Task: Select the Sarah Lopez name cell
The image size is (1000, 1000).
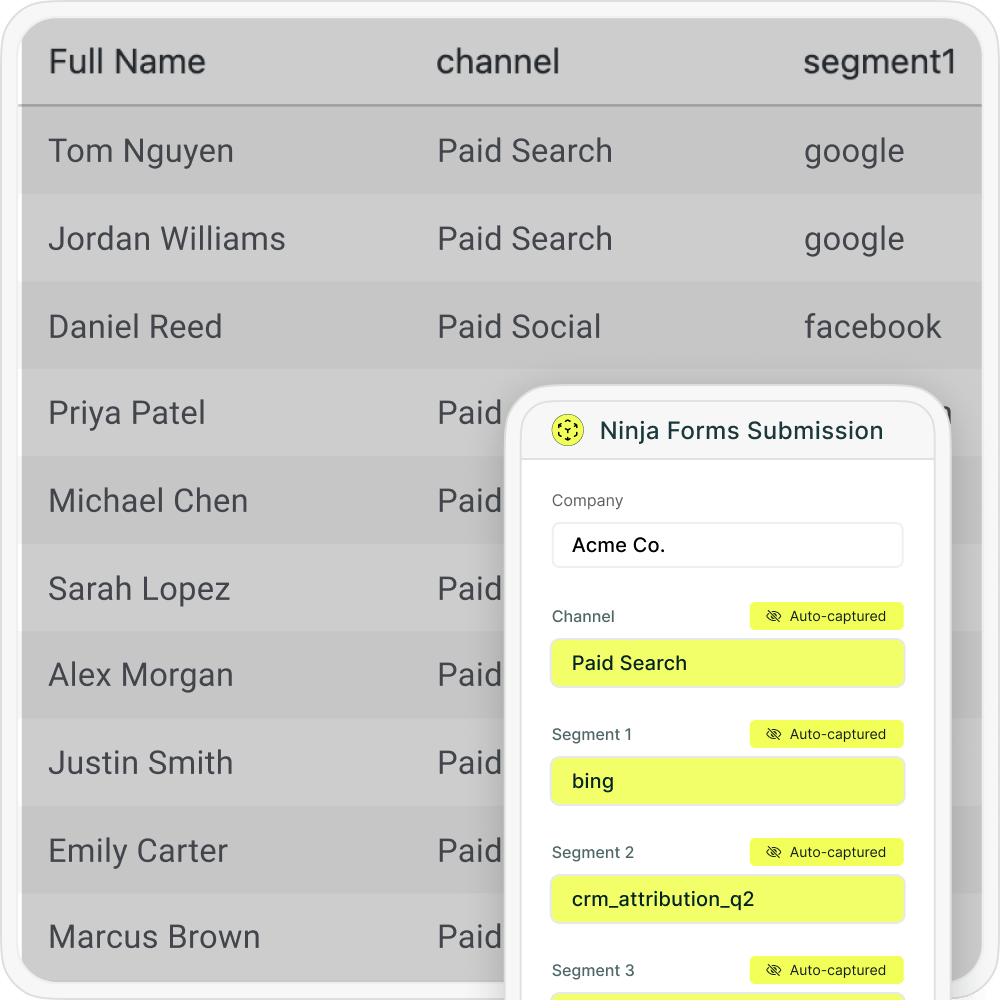Action: (139, 589)
